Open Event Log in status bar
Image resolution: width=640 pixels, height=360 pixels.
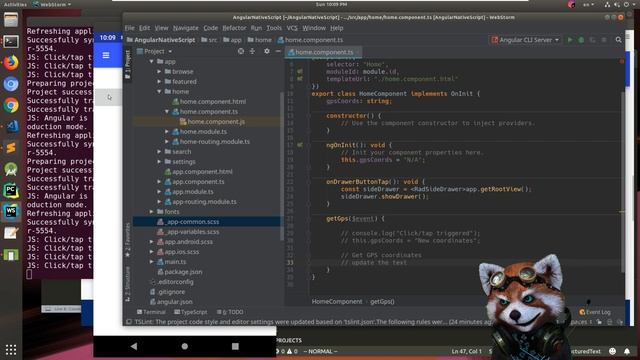(x=595, y=312)
